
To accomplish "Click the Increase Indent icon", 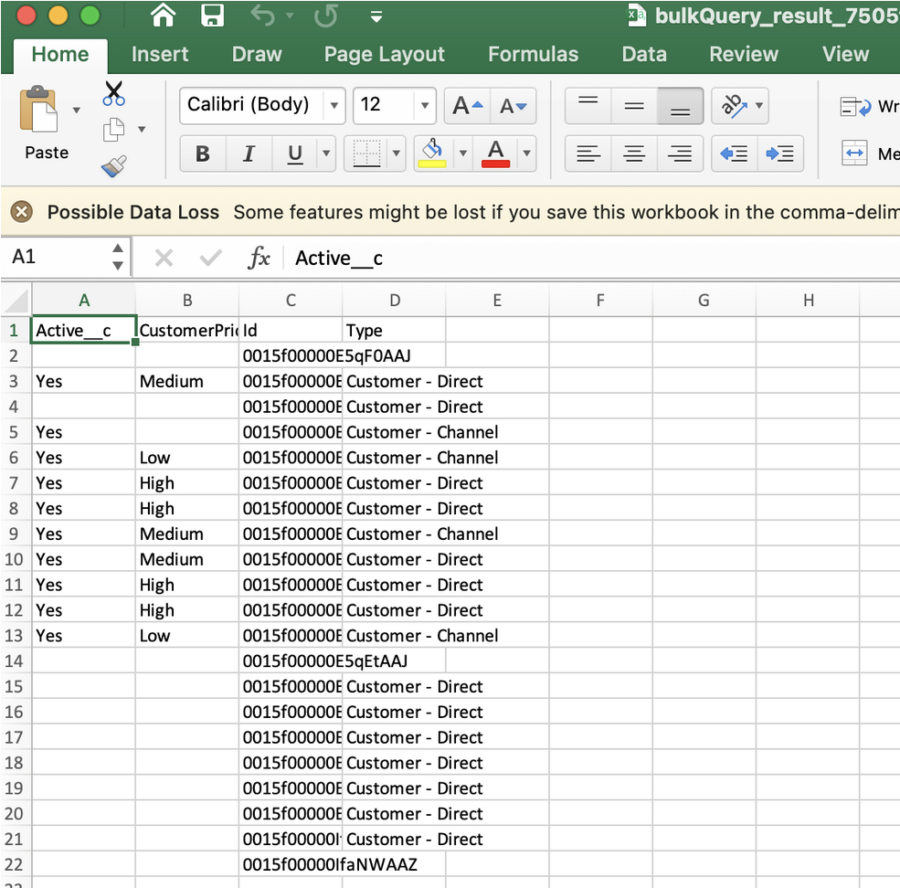I will pyautogui.click(x=780, y=154).
